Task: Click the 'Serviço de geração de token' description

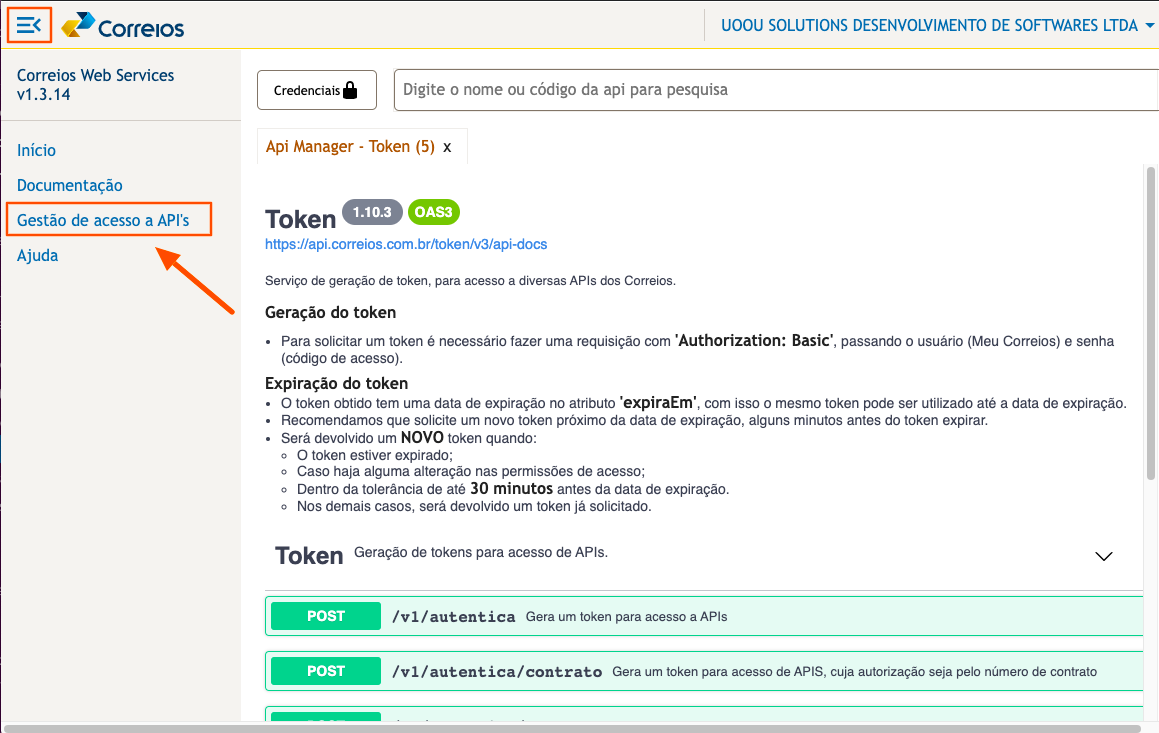Action: click(x=470, y=281)
